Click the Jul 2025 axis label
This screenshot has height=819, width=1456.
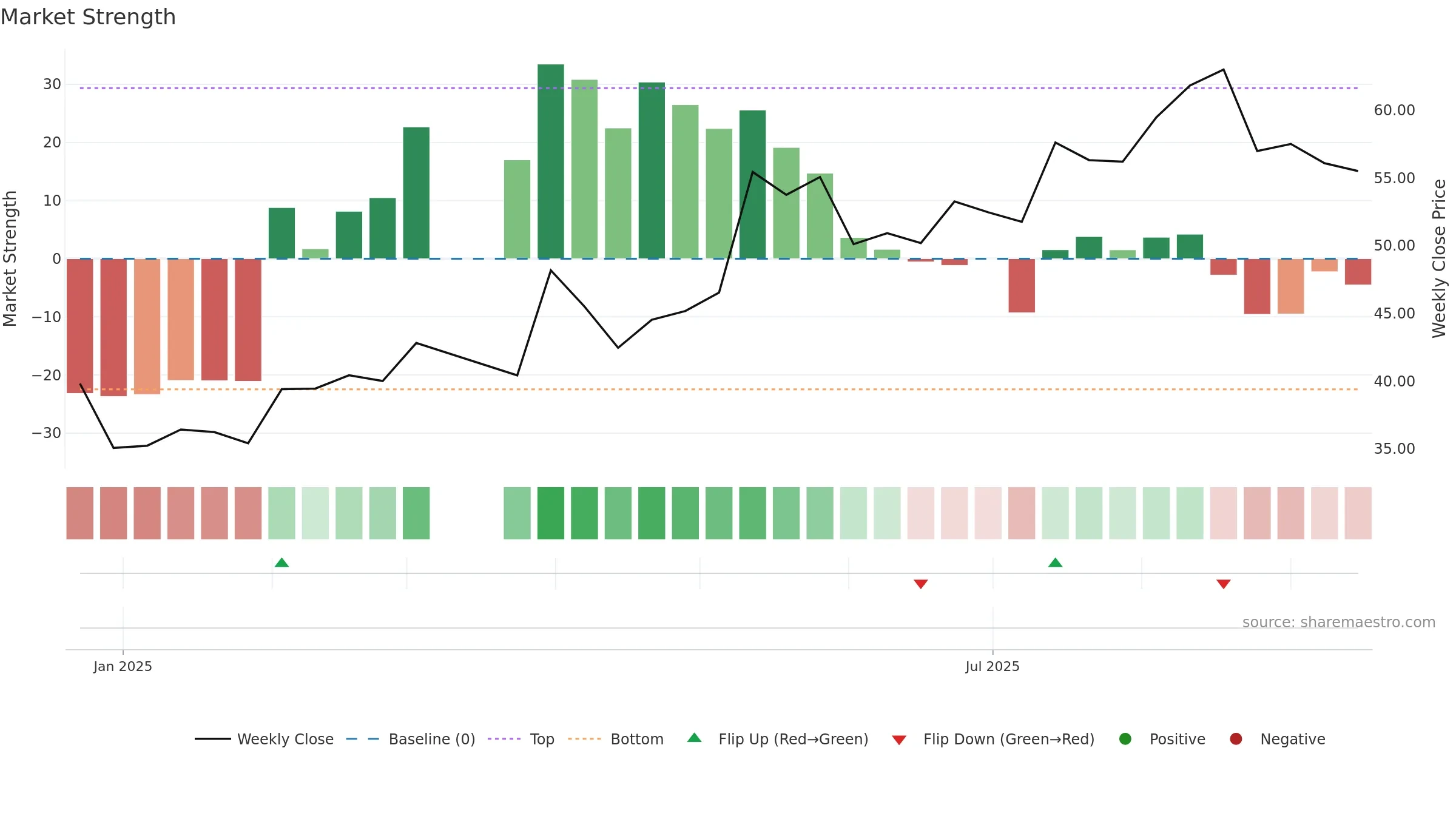993,666
